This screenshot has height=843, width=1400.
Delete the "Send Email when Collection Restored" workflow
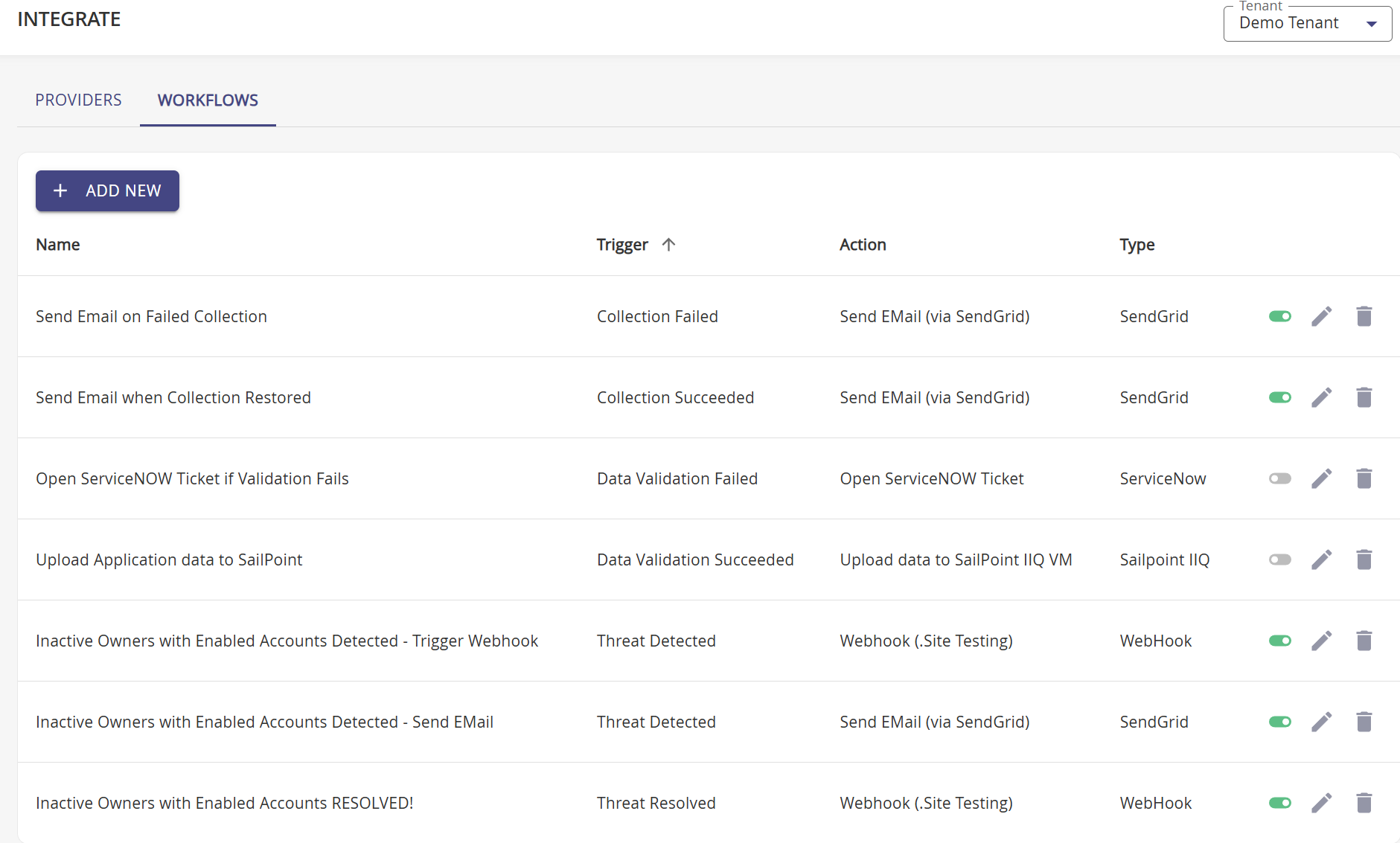(1364, 397)
